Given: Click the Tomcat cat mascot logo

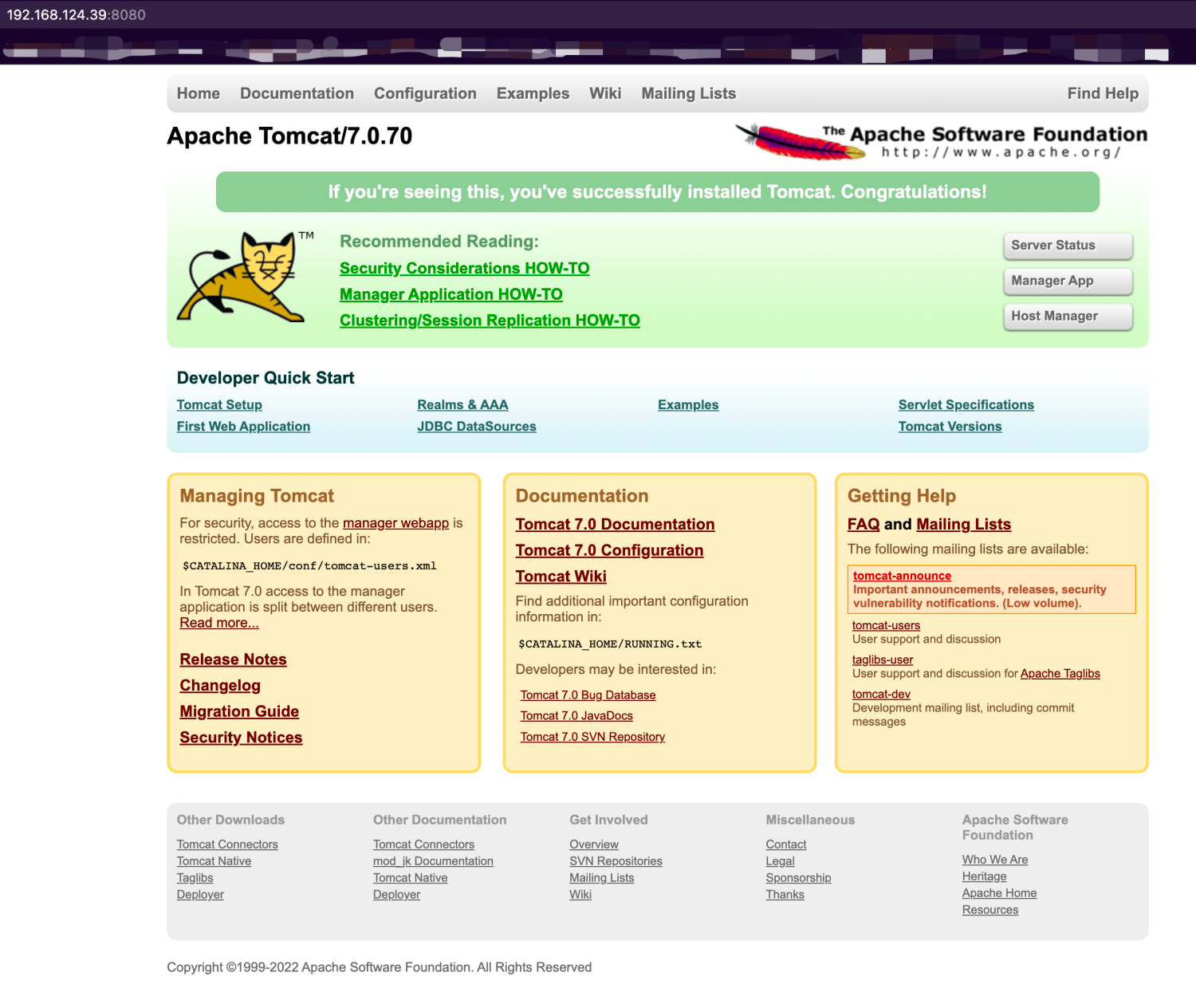Looking at the screenshot, I should (x=243, y=278).
